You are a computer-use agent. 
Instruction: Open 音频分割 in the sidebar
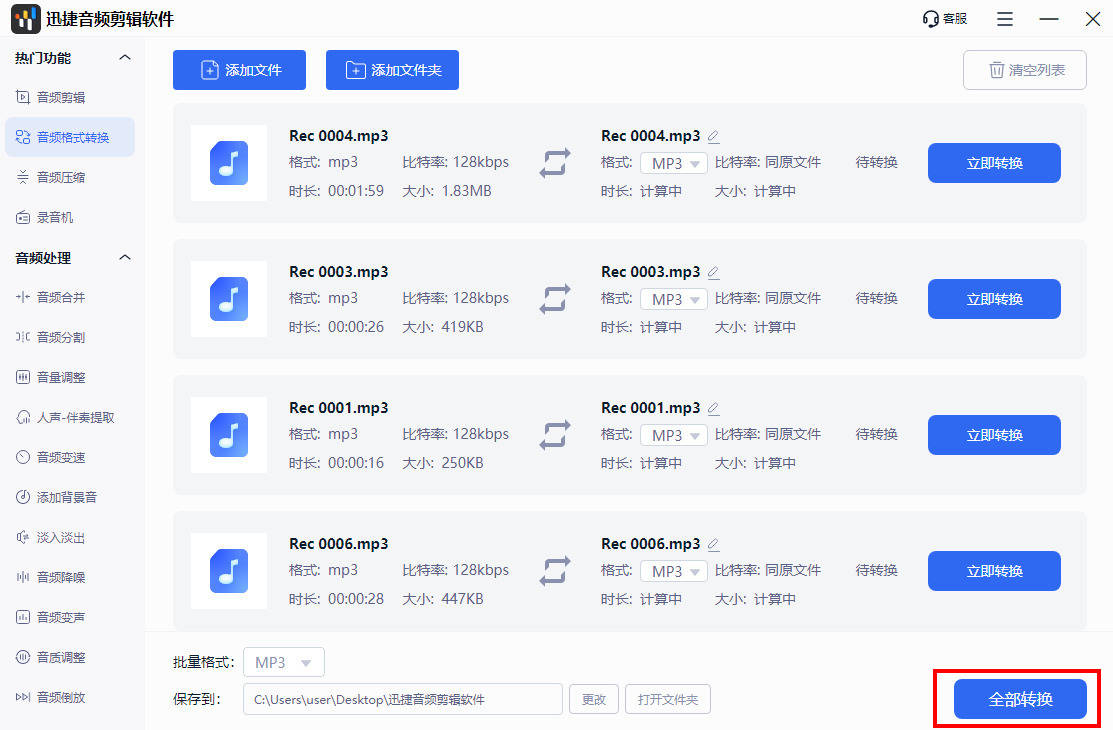[70, 337]
